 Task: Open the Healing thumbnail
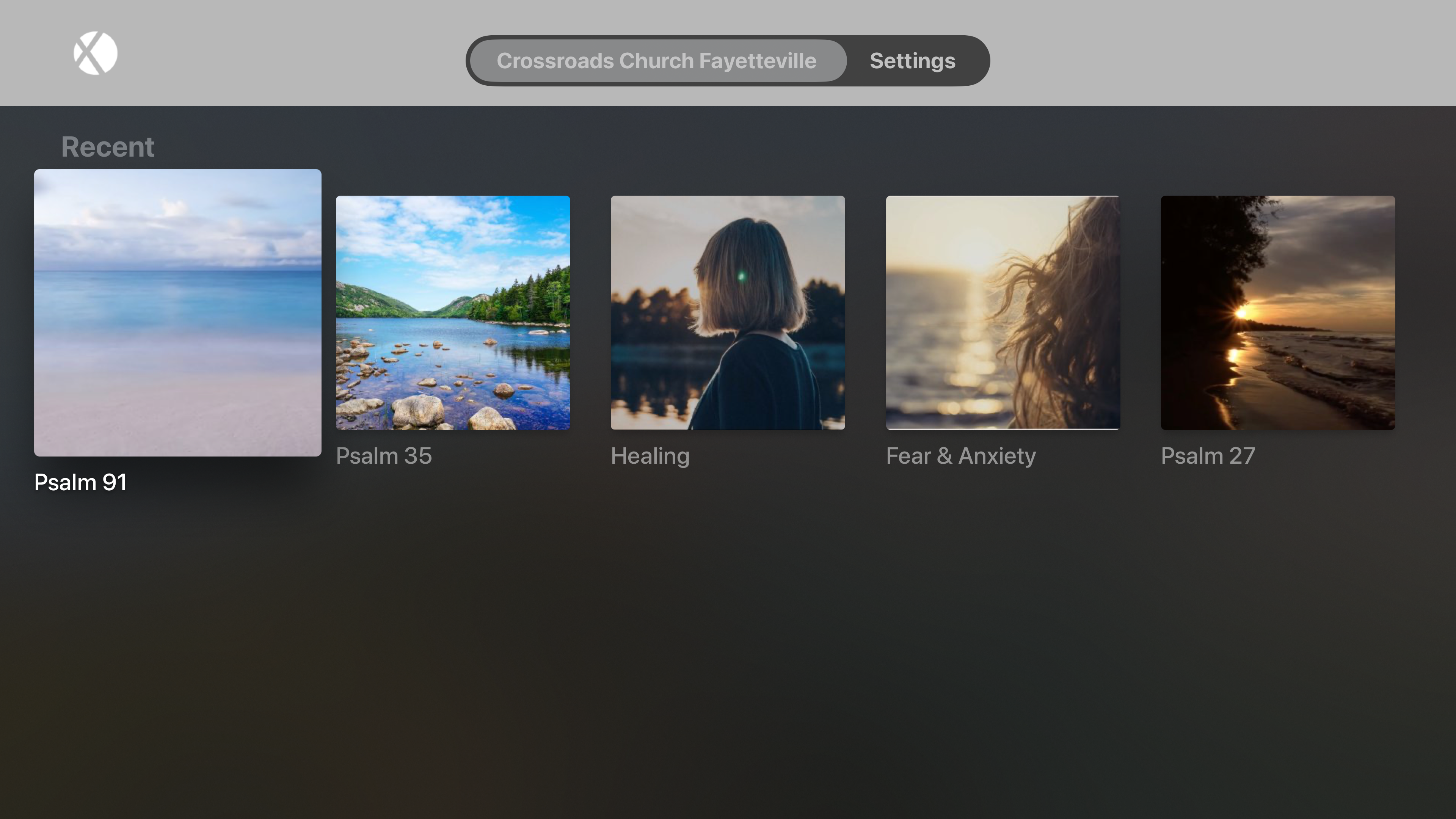pyautogui.click(x=728, y=312)
